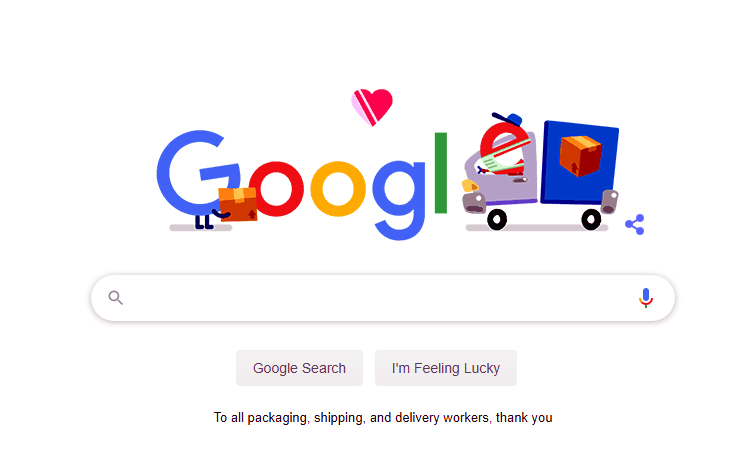
Task: Click the orange box carried by letter G
Action: pos(238,204)
